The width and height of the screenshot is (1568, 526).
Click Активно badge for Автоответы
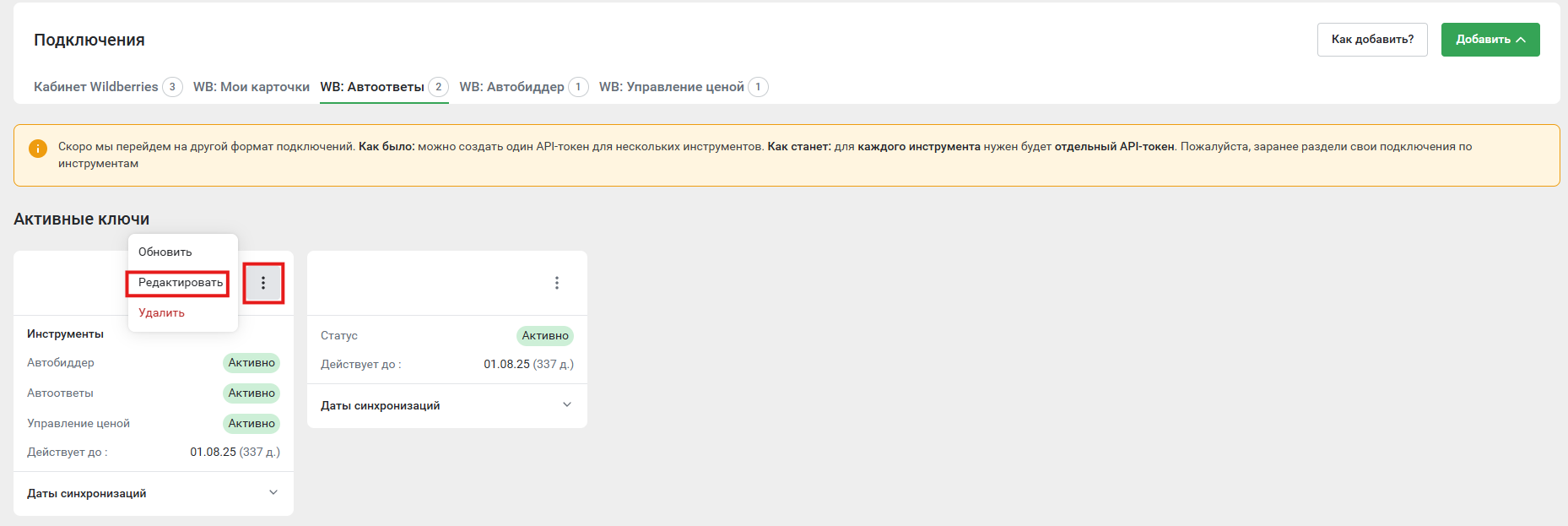tap(251, 393)
